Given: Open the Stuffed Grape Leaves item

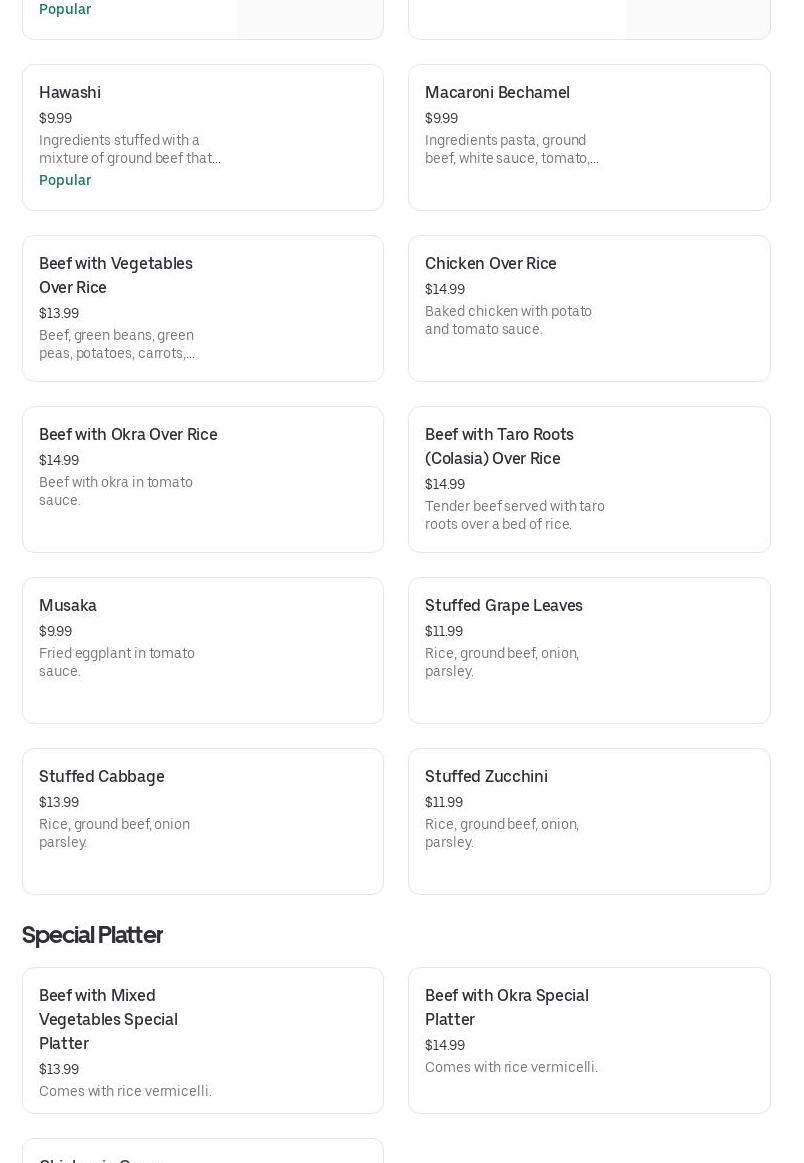Looking at the screenshot, I should [x=589, y=650].
